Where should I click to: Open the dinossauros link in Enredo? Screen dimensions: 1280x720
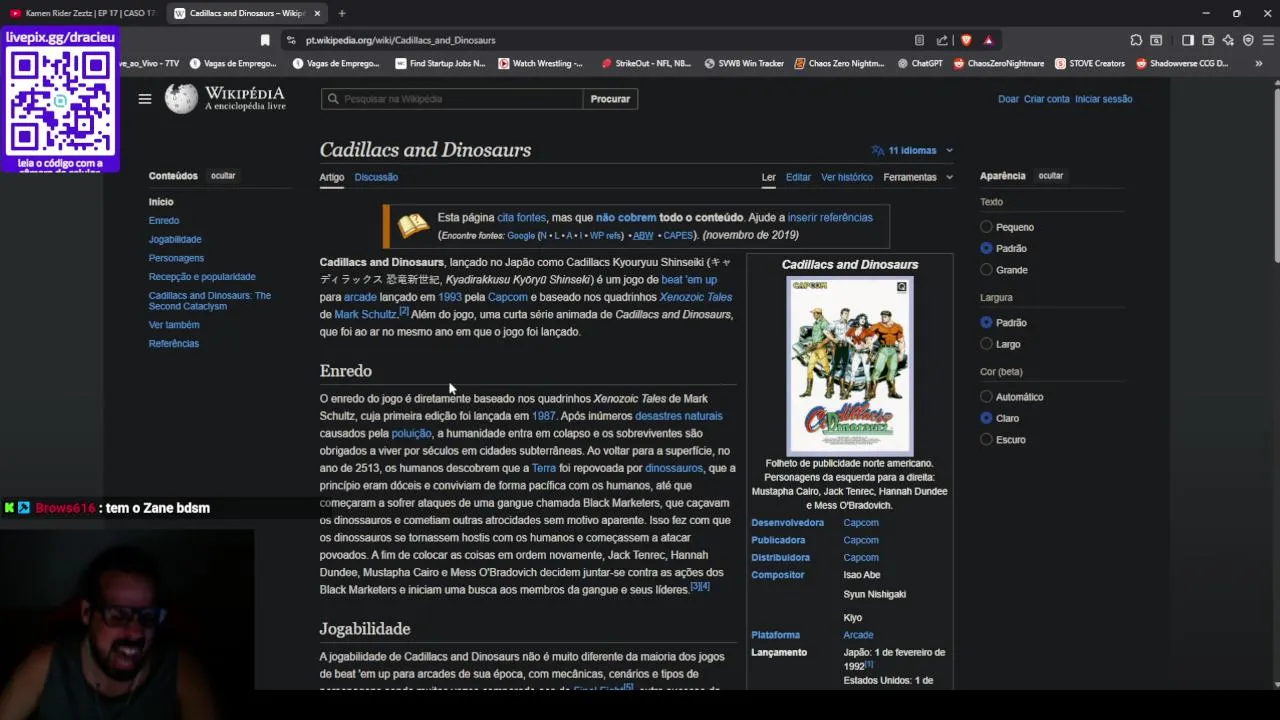pos(674,468)
